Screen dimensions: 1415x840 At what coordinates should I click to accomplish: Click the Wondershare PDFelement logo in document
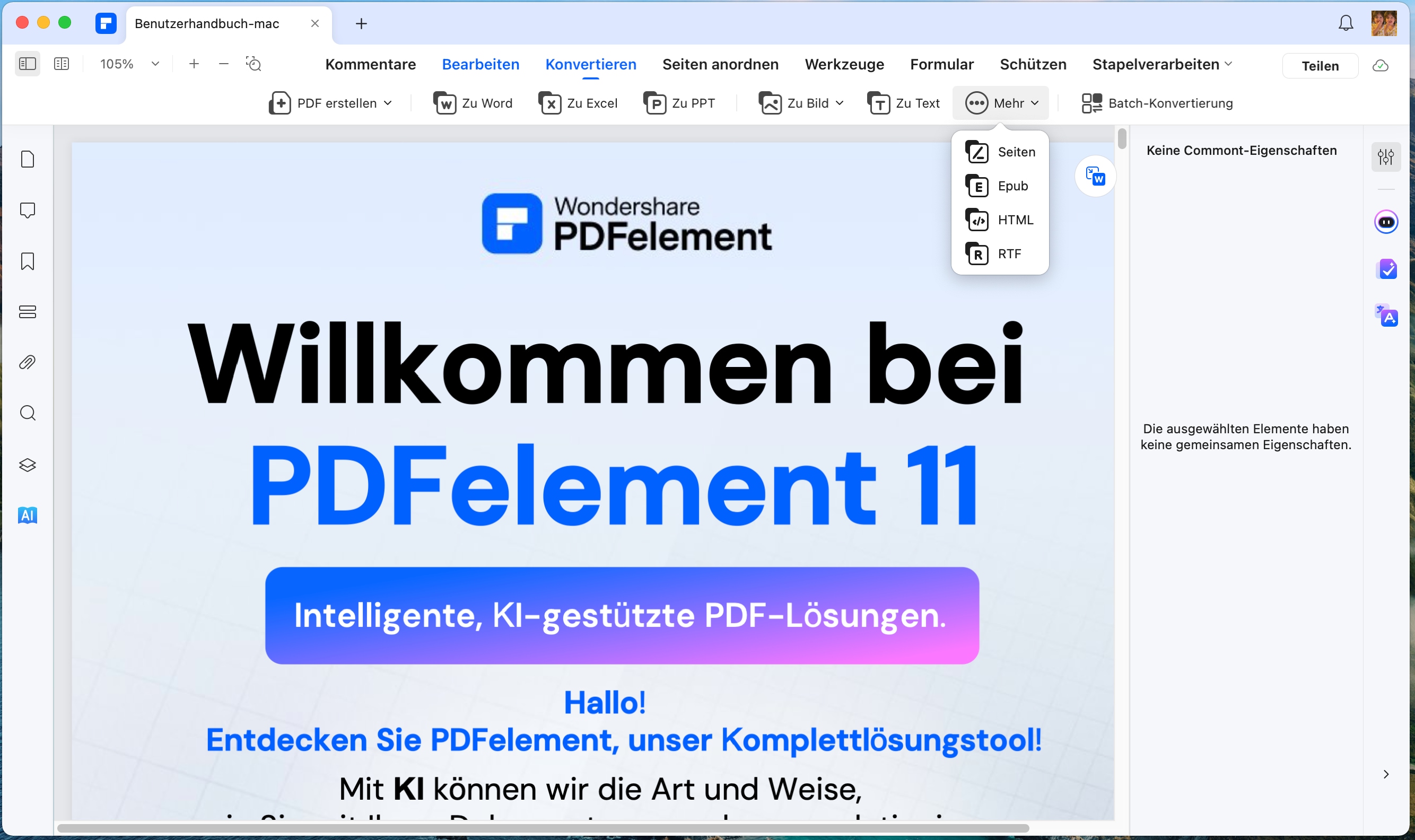(x=626, y=224)
